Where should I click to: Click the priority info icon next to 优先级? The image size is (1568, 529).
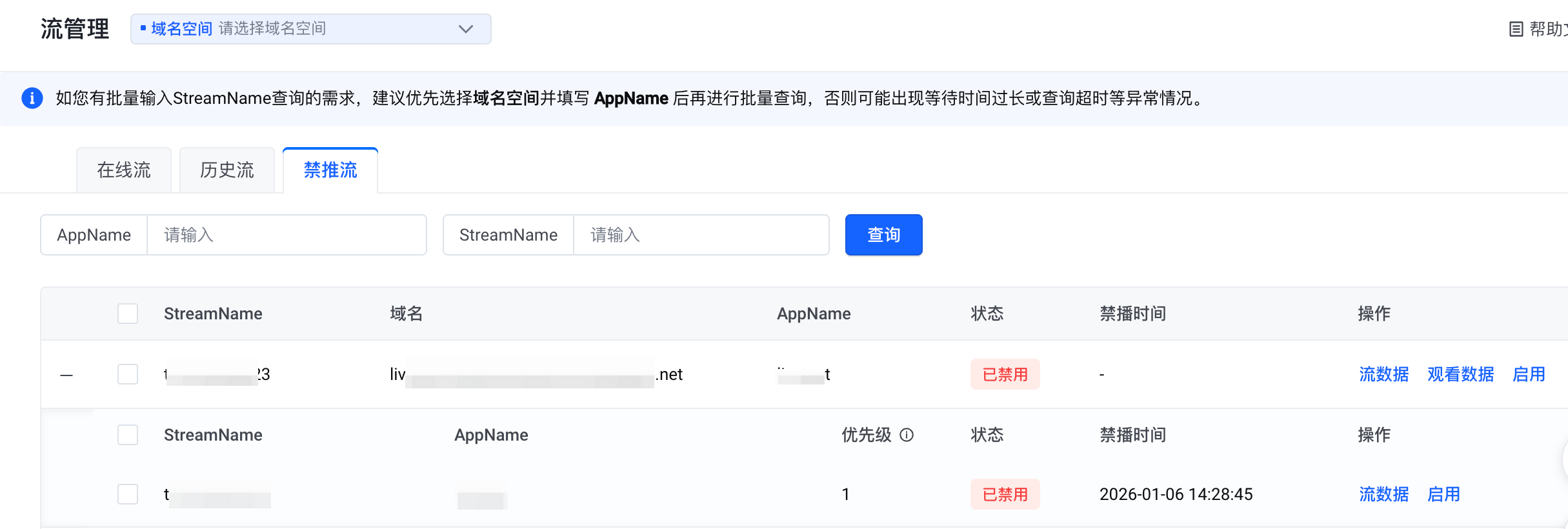pyautogui.click(x=907, y=435)
